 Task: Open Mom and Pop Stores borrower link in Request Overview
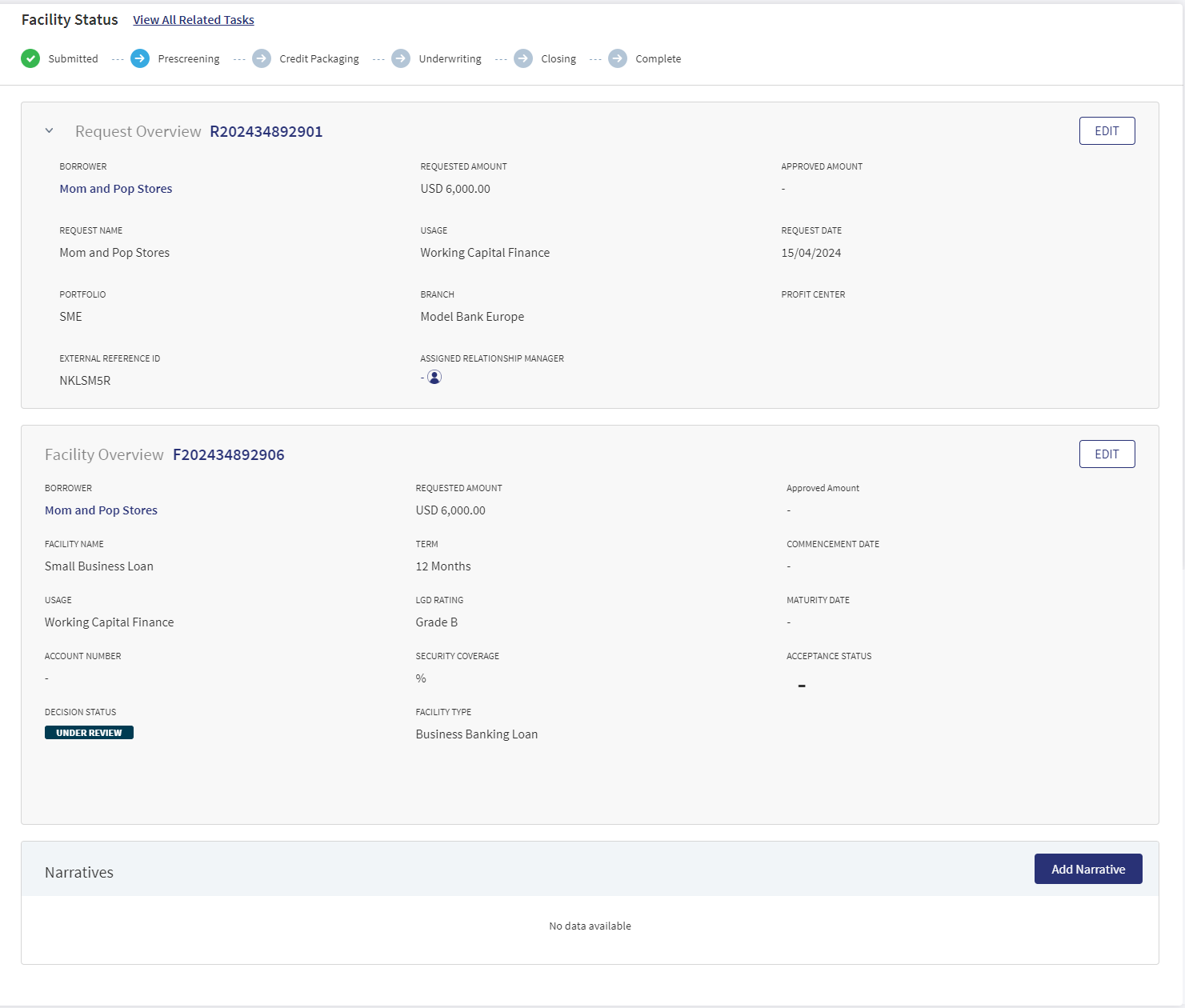point(116,189)
